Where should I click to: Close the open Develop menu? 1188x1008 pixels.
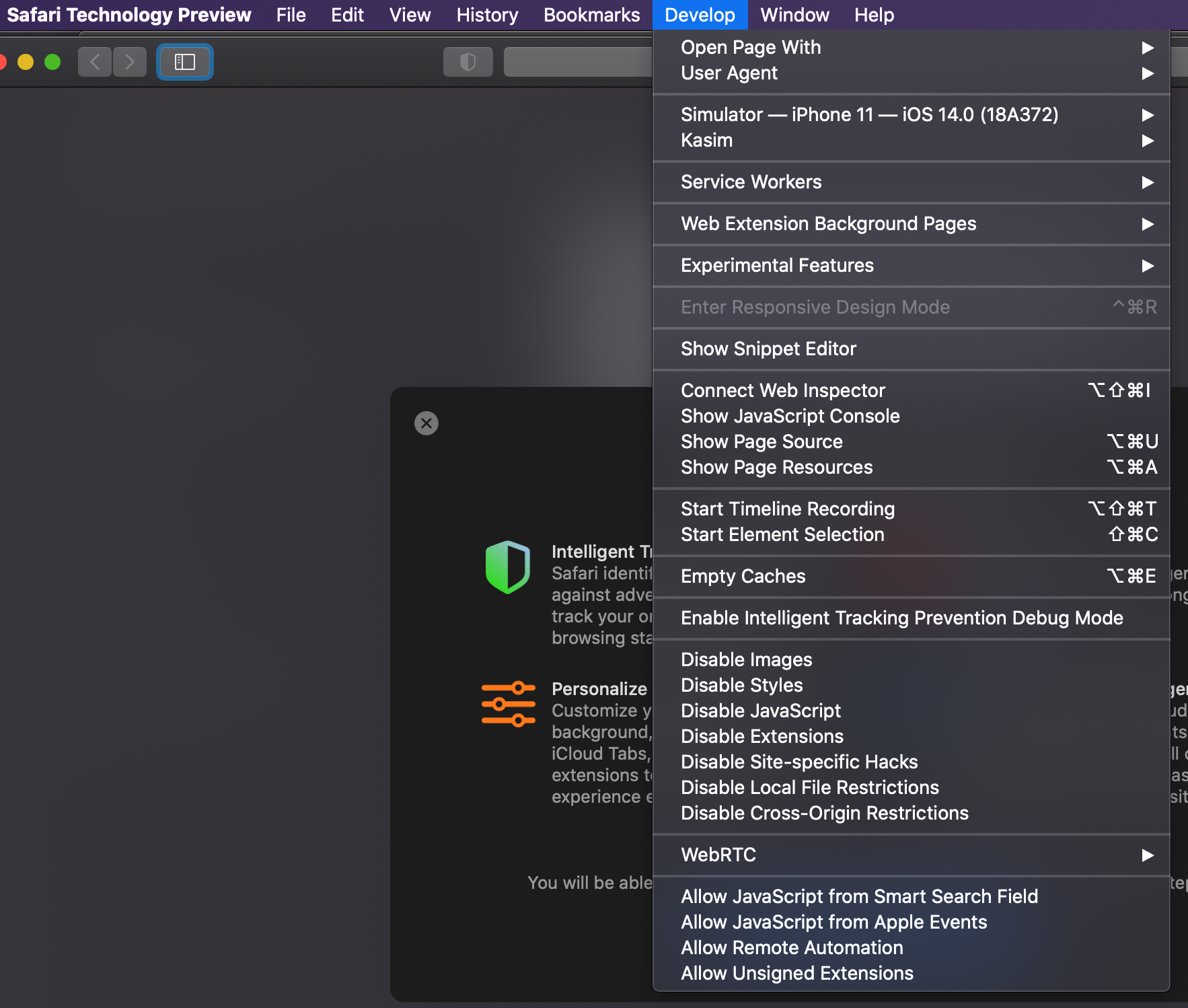pos(700,15)
